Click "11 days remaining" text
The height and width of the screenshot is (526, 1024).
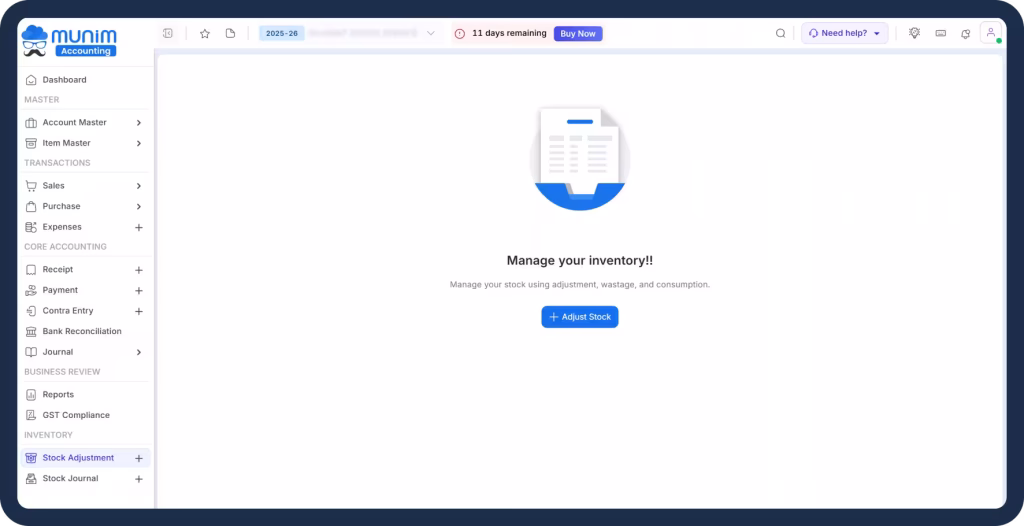click(509, 33)
